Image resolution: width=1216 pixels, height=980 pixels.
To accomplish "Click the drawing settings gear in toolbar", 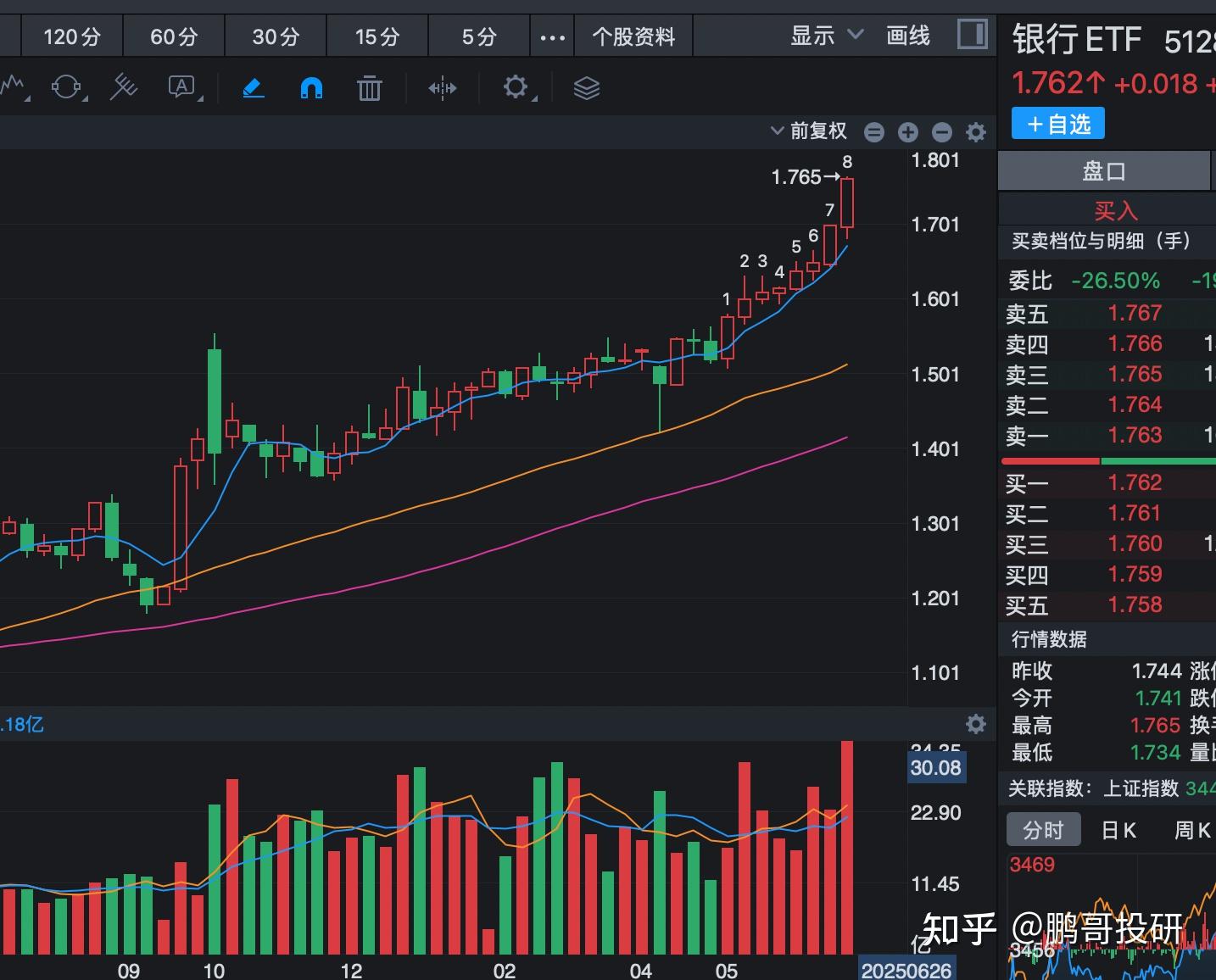I will (x=516, y=87).
